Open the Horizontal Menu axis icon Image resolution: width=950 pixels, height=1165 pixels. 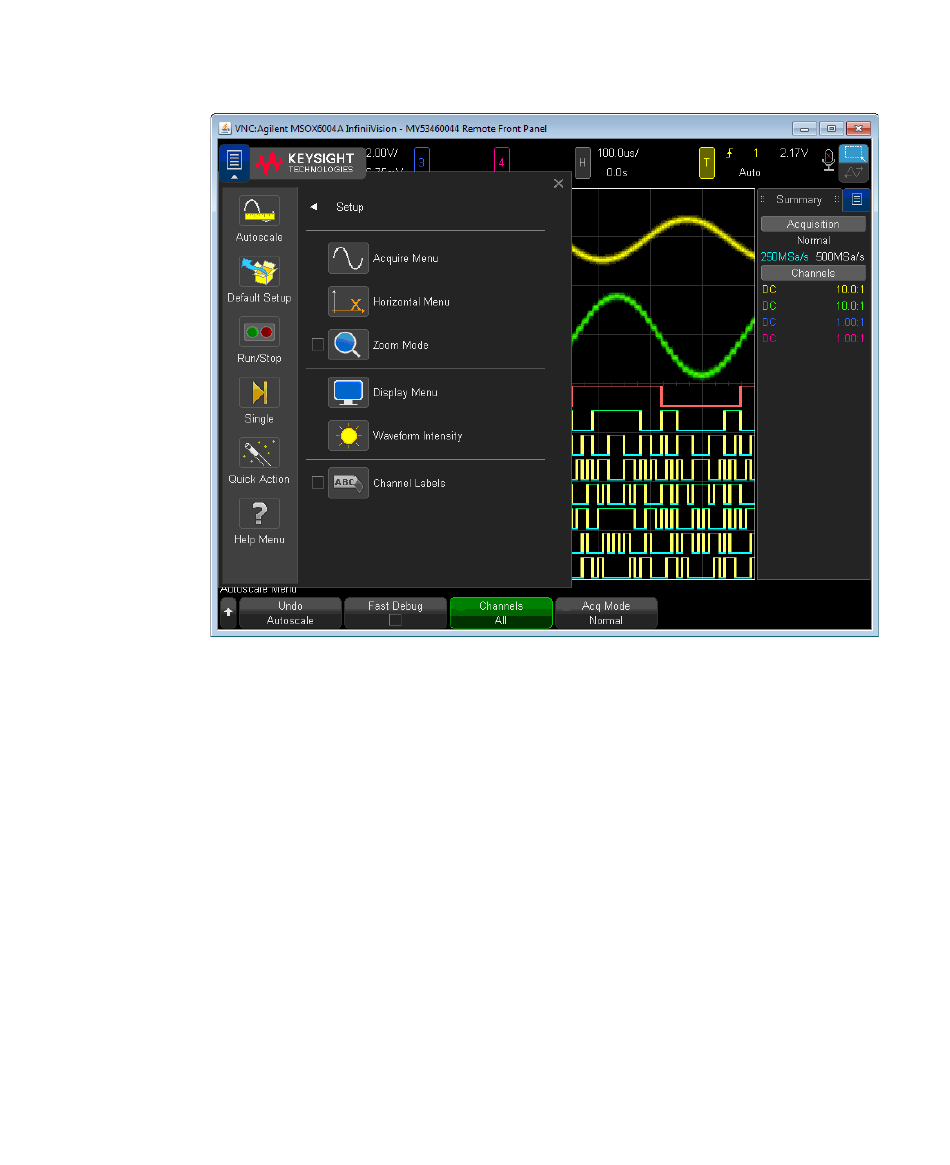tap(348, 302)
